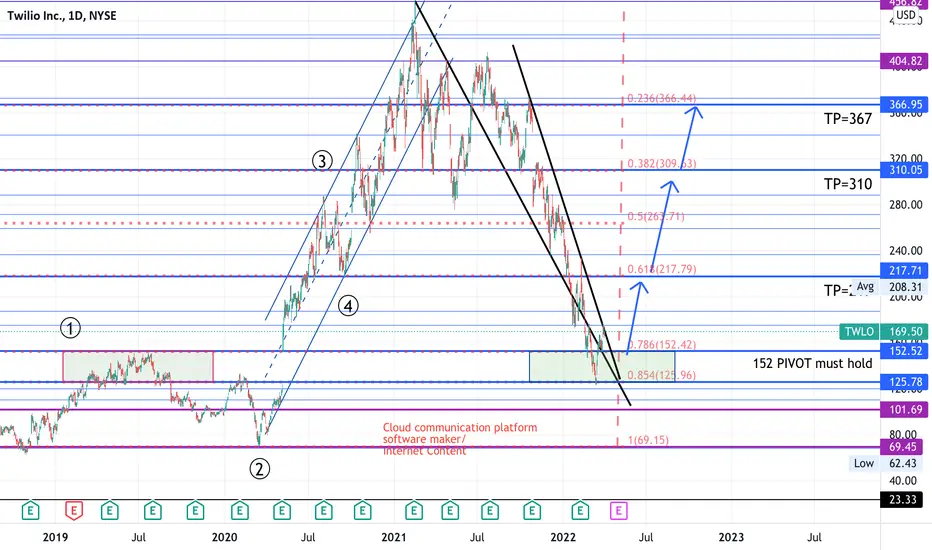Click the Avg 208.31 price label
Image resolution: width=932 pixels, height=550 pixels.
890,287
